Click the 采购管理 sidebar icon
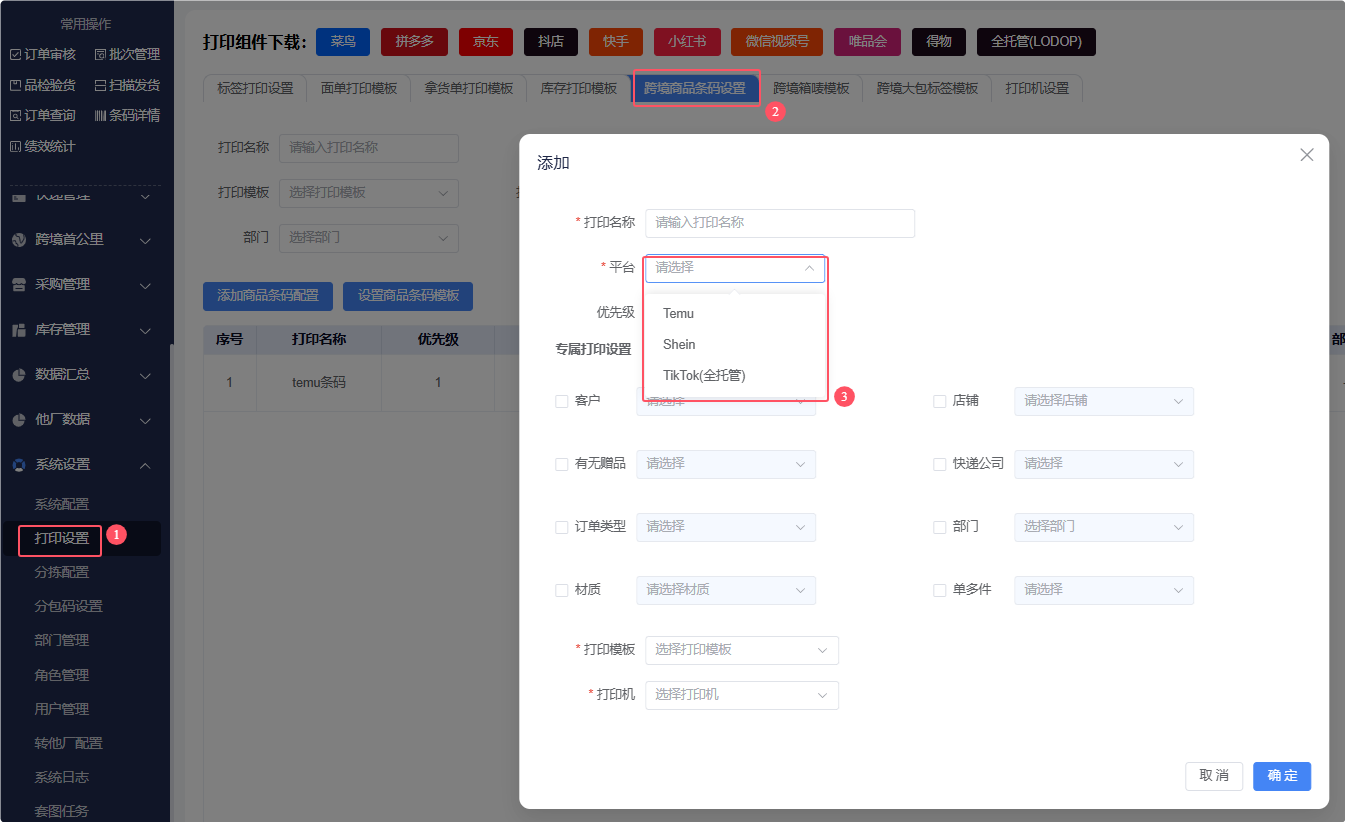 (18, 285)
